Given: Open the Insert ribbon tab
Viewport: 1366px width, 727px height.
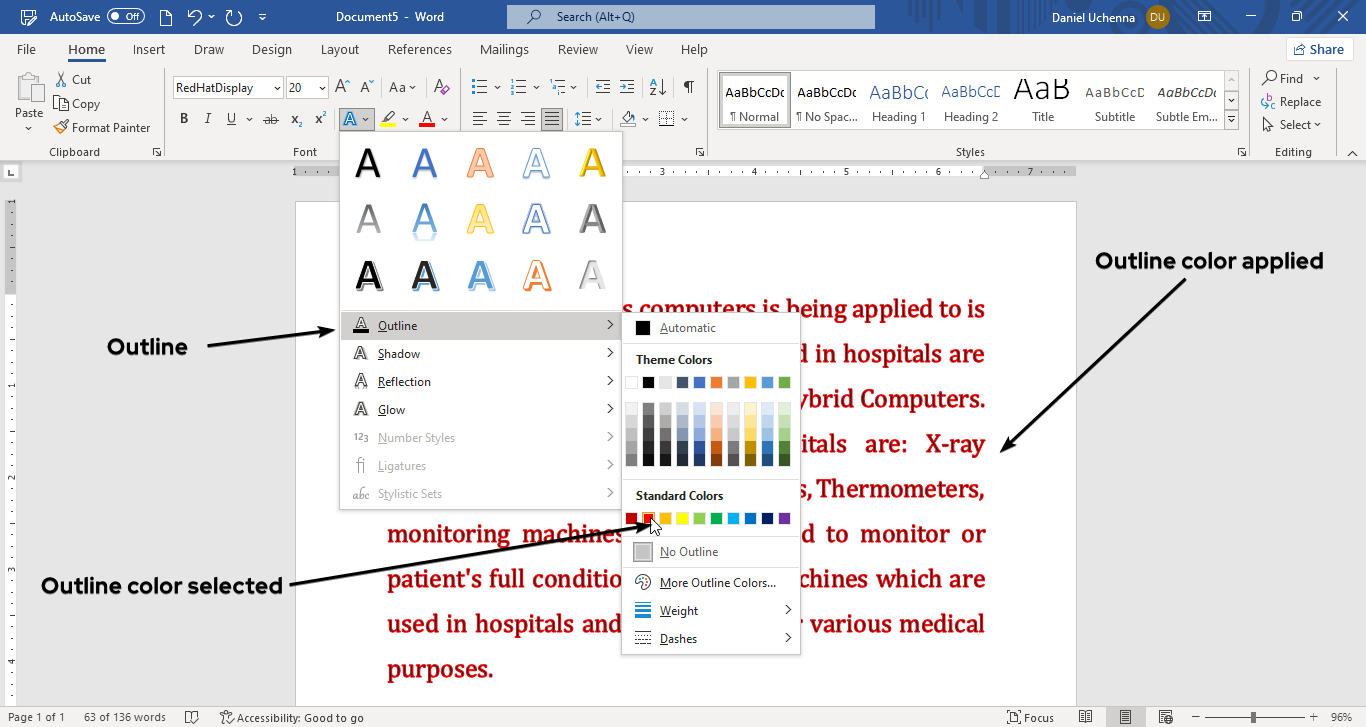Looking at the screenshot, I should pos(149,49).
